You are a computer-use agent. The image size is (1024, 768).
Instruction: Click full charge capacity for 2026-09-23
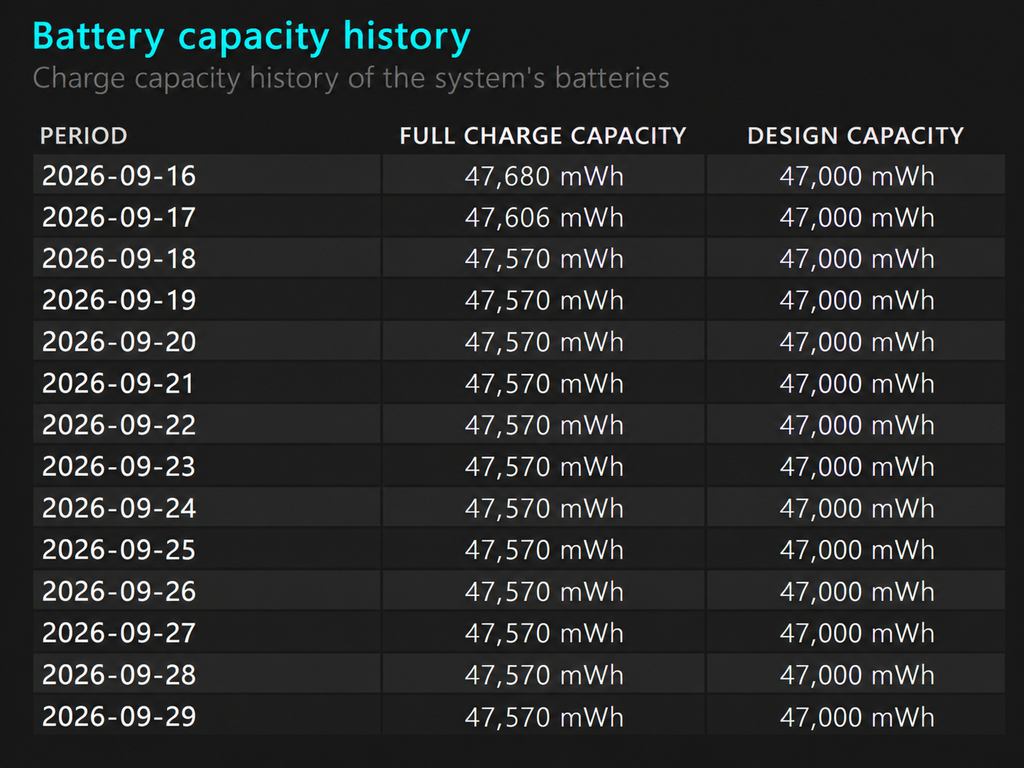click(544, 467)
